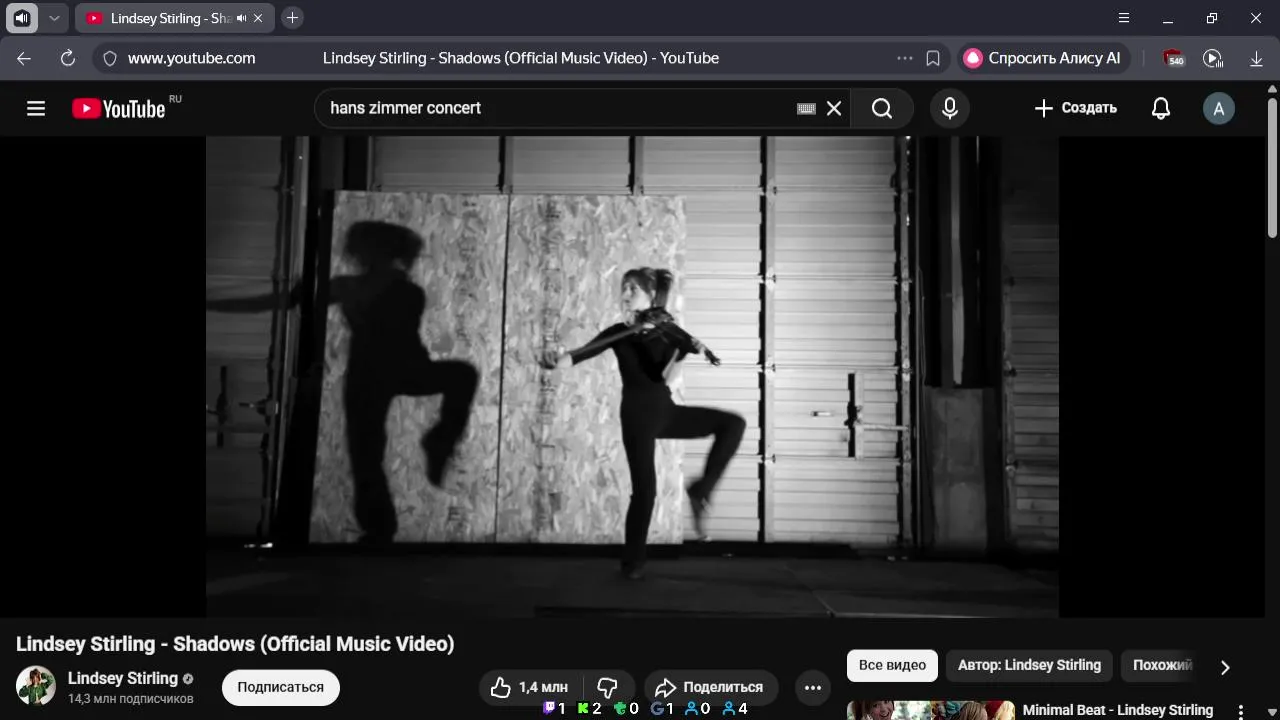Select the Все видео filter chip
Image resolution: width=1280 pixels, height=720 pixels.
tap(892, 665)
